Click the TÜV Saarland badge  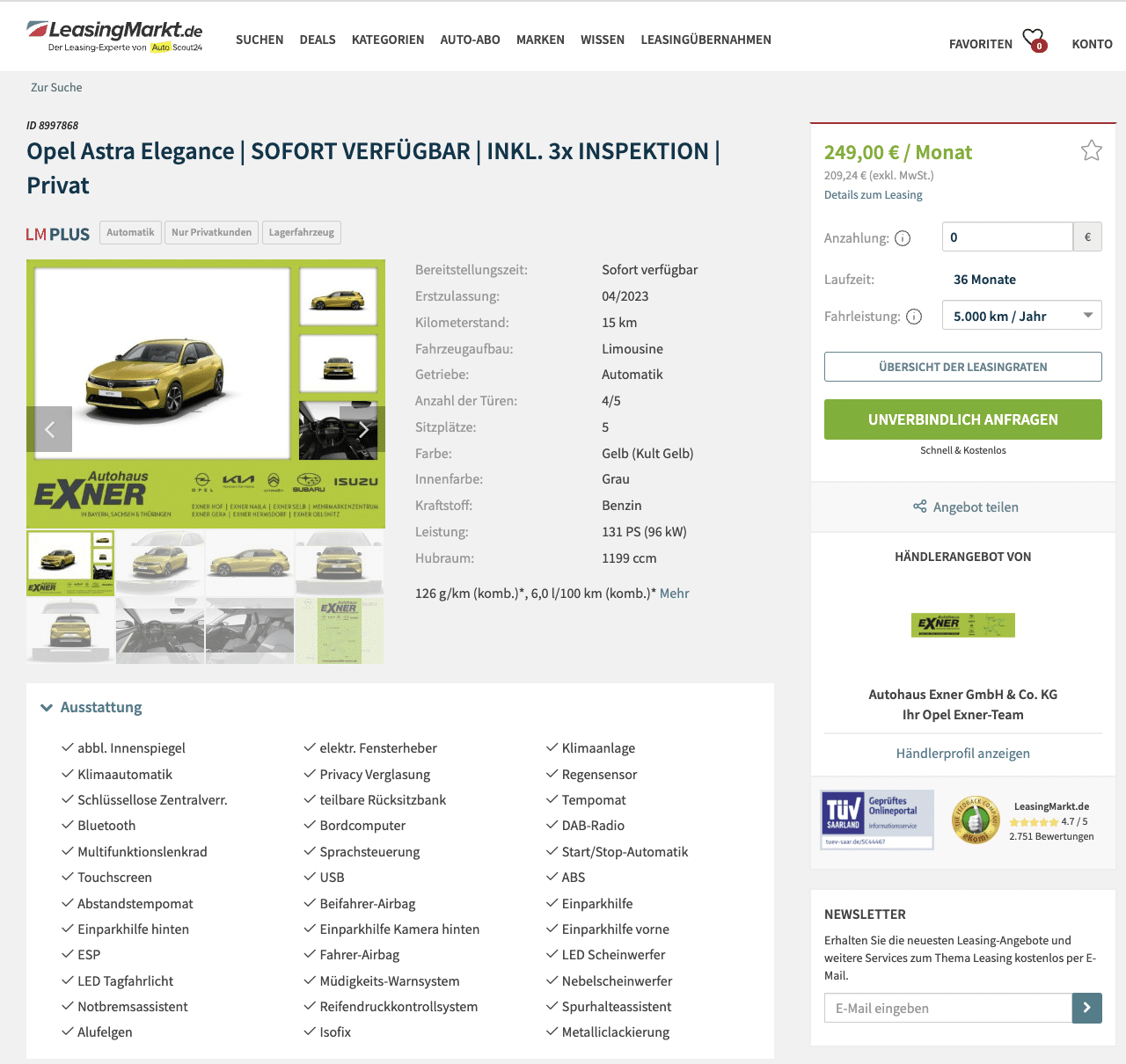tap(877, 820)
